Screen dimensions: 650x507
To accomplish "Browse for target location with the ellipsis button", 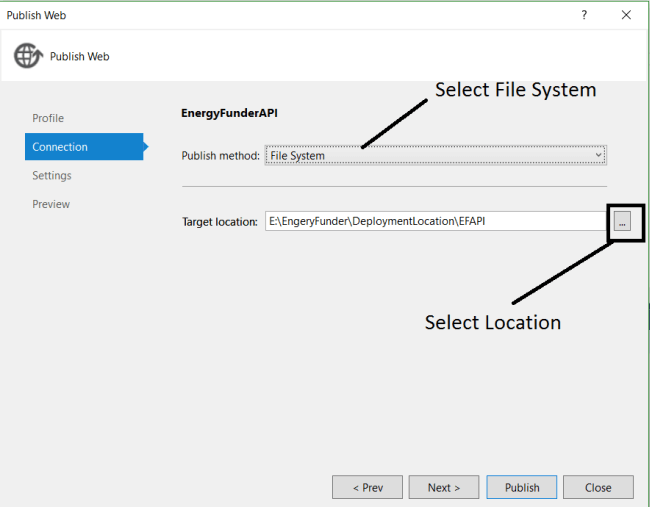I will [x=622, y=223].
